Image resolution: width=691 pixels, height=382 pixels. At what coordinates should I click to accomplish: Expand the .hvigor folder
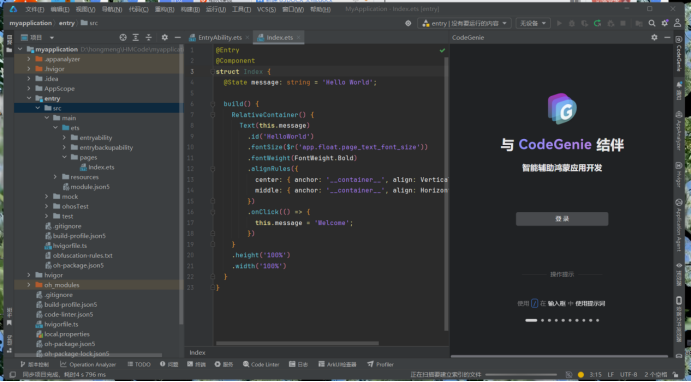(x=29, y=69)
